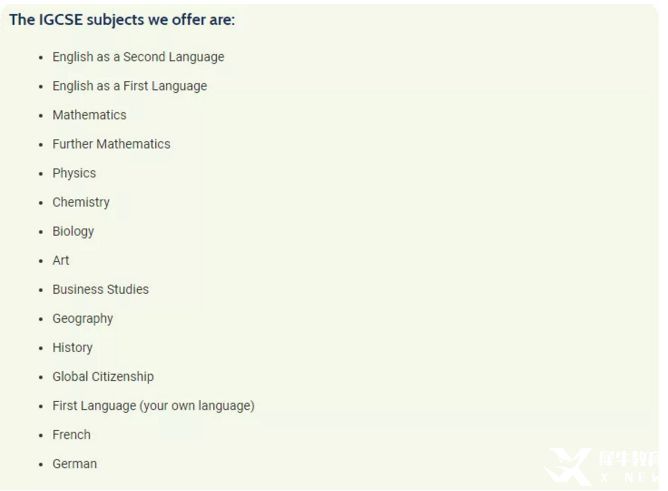
Task: Select the 'Physics' subject entry
Action: tap(74, 173)
